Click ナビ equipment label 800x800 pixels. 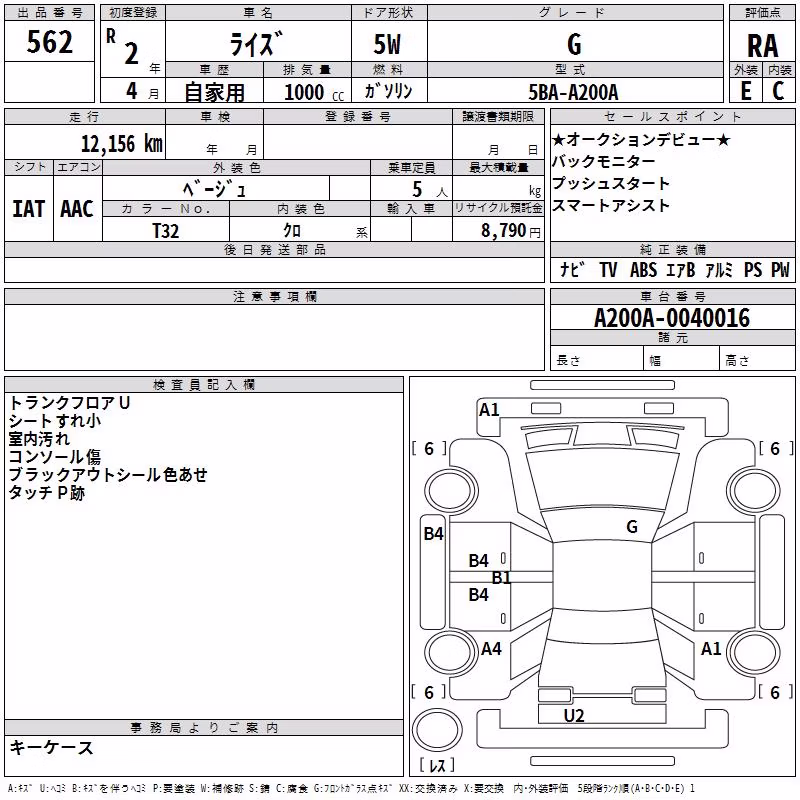572,269
